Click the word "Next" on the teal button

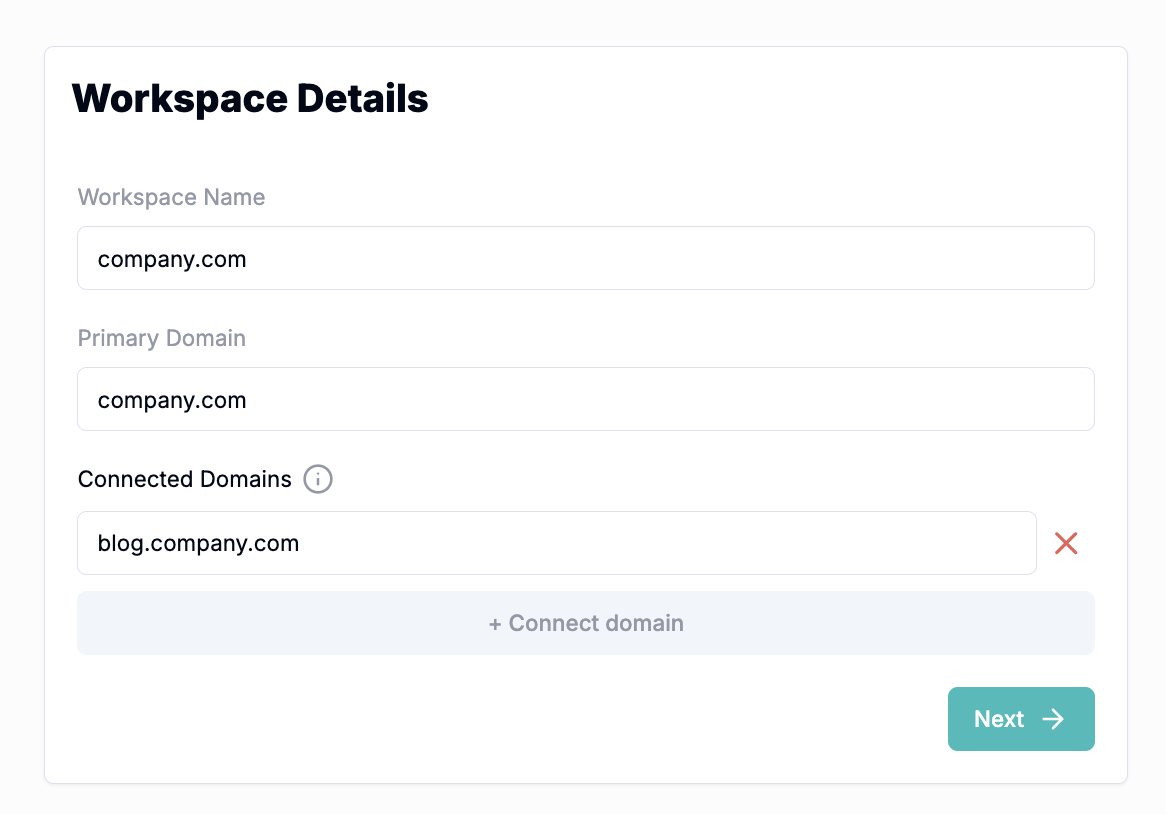[x=999, y=719]
